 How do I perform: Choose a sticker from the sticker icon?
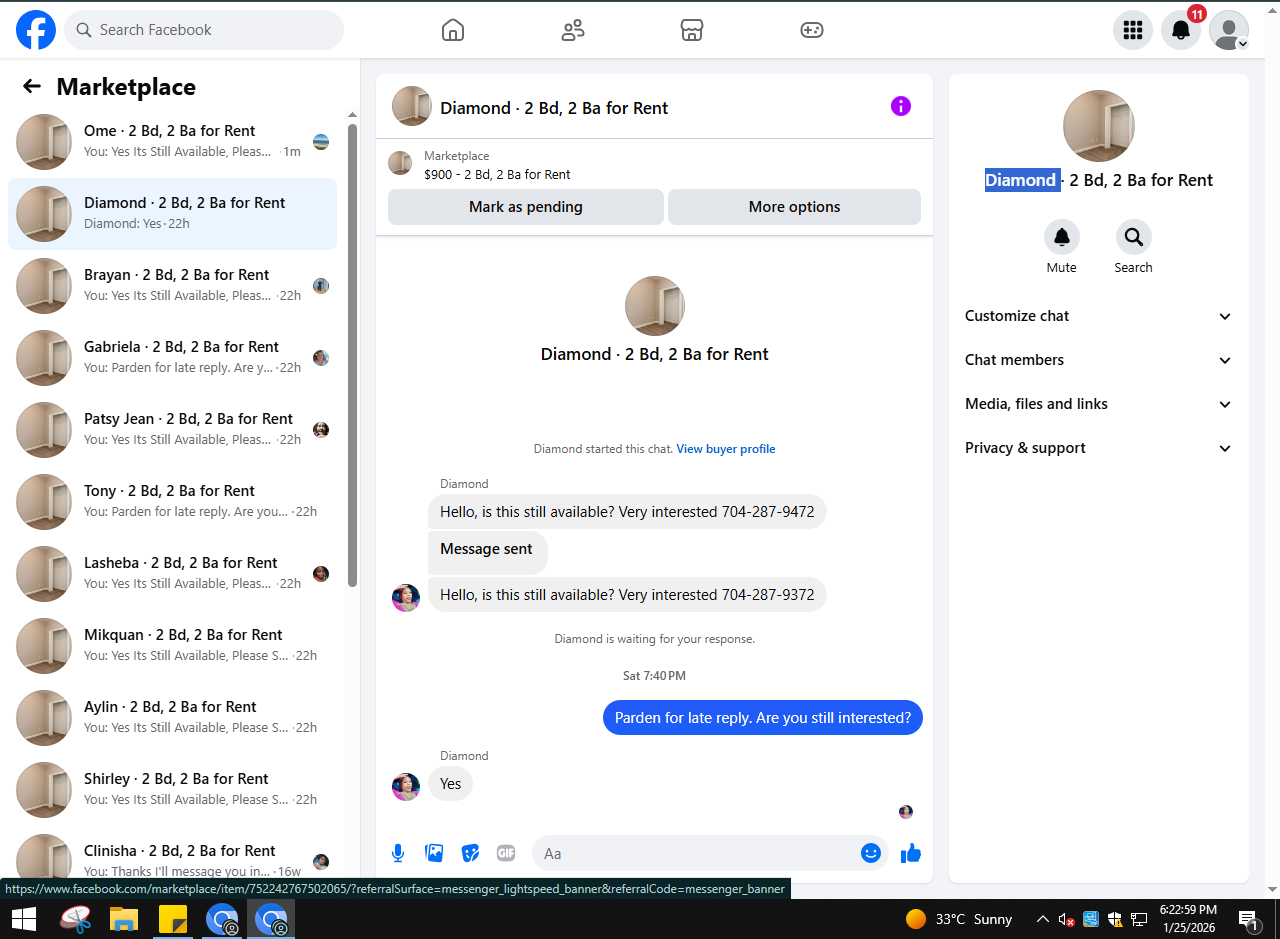(x=470, y=853)
